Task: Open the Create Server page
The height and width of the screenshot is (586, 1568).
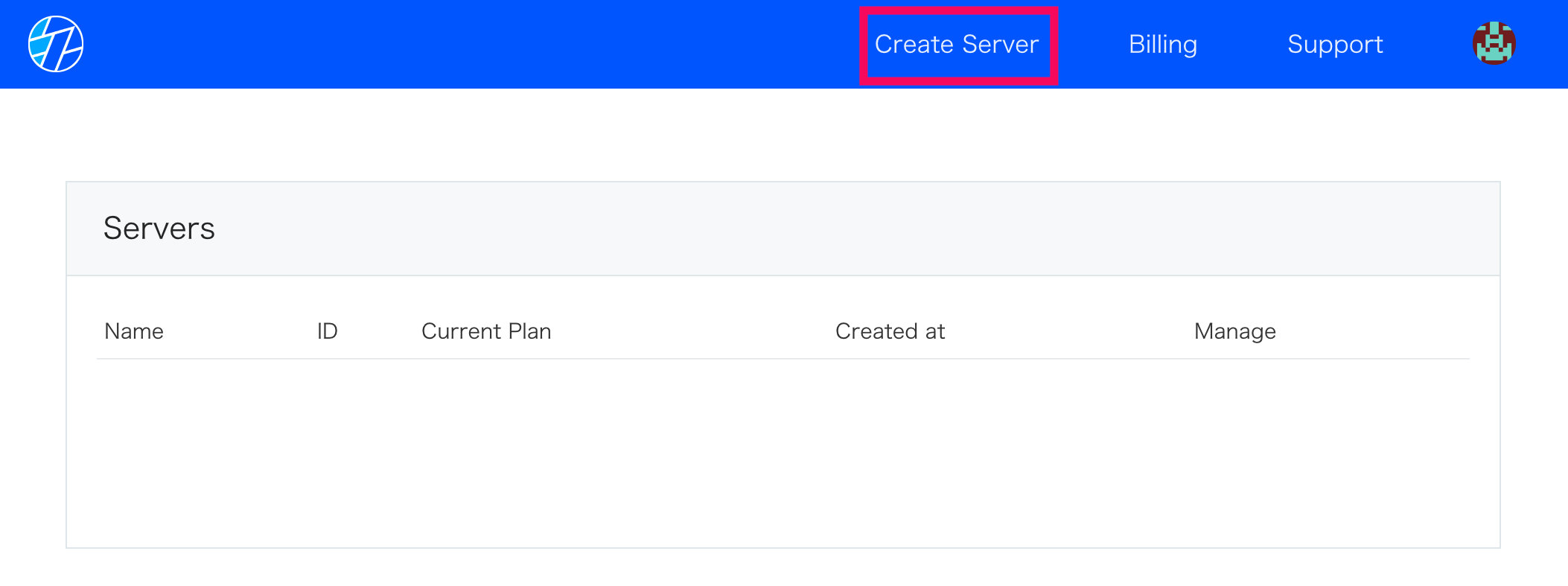Action: point(957,45)
